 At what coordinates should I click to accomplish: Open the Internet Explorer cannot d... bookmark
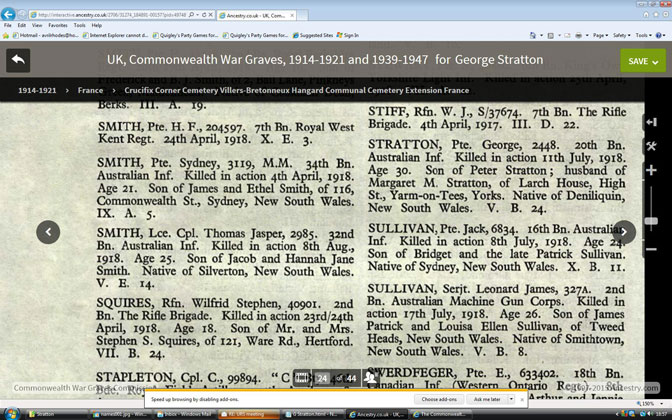coord(116,36)
